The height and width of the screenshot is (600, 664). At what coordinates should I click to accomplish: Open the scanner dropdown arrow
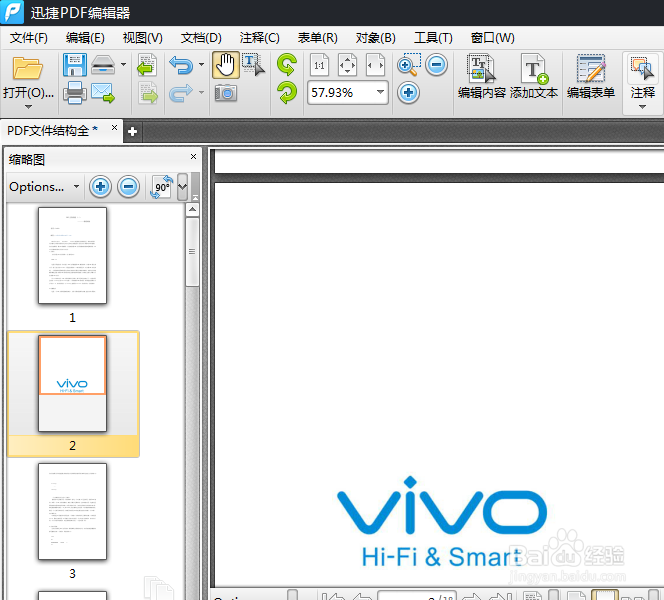tap(123, 64)
